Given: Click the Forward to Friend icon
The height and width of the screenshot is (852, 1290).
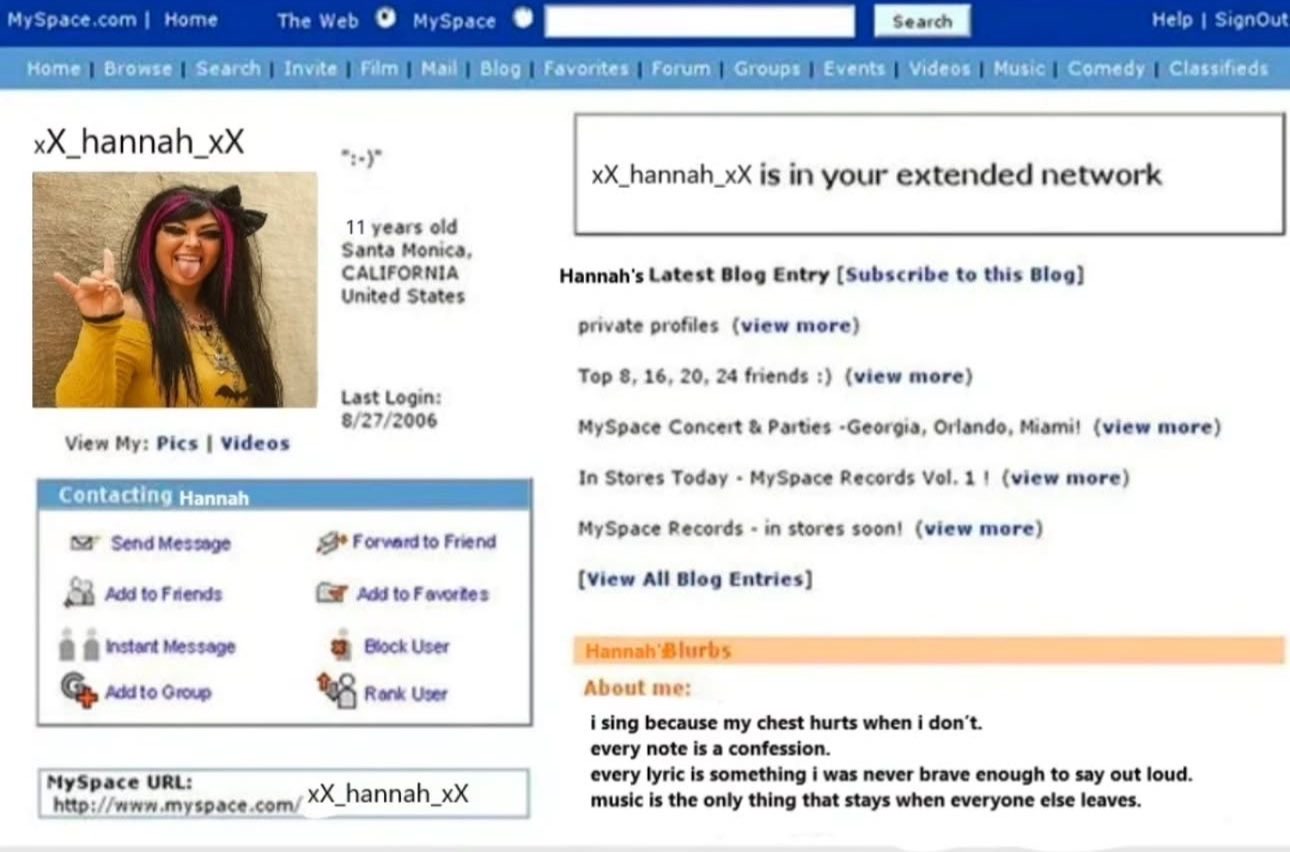Looking at the screenshot, I should point(330,542).
